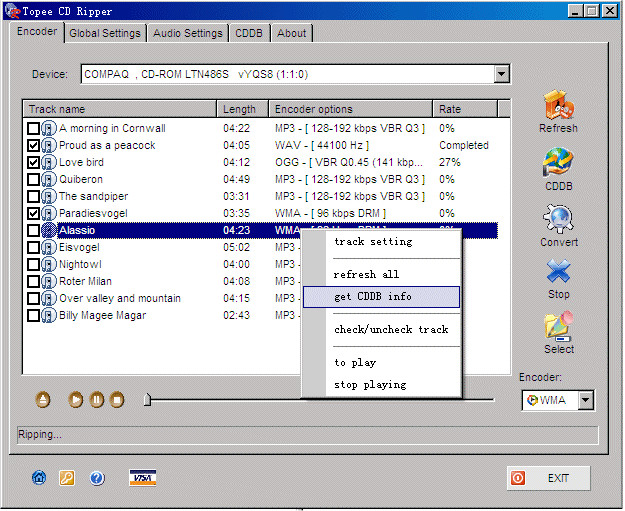625x511 pixels.
Task: Uncheck the Love bird track checkbox
Action: (x=33, y=163)
